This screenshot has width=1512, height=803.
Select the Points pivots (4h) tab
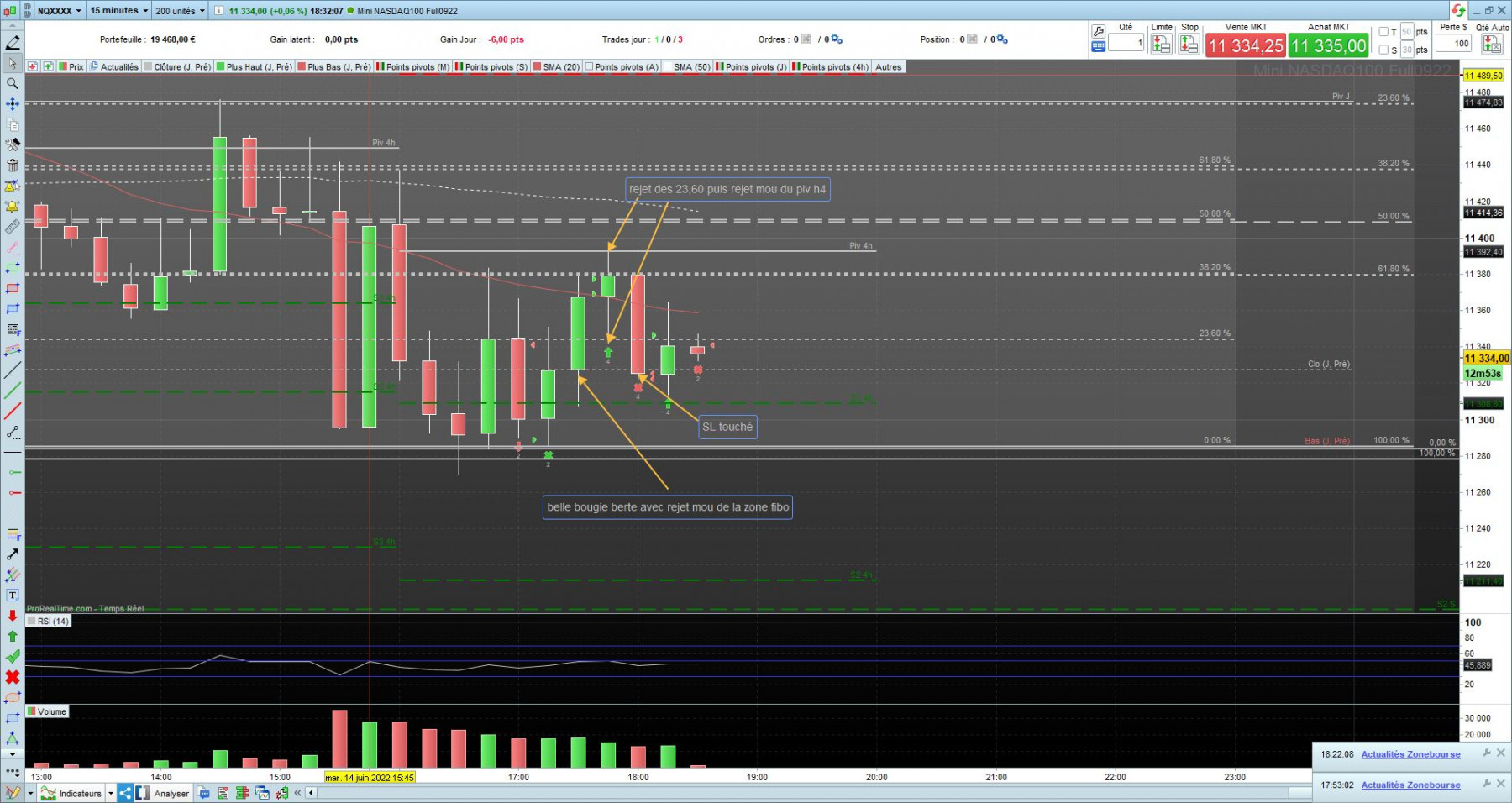pos(830,67)
